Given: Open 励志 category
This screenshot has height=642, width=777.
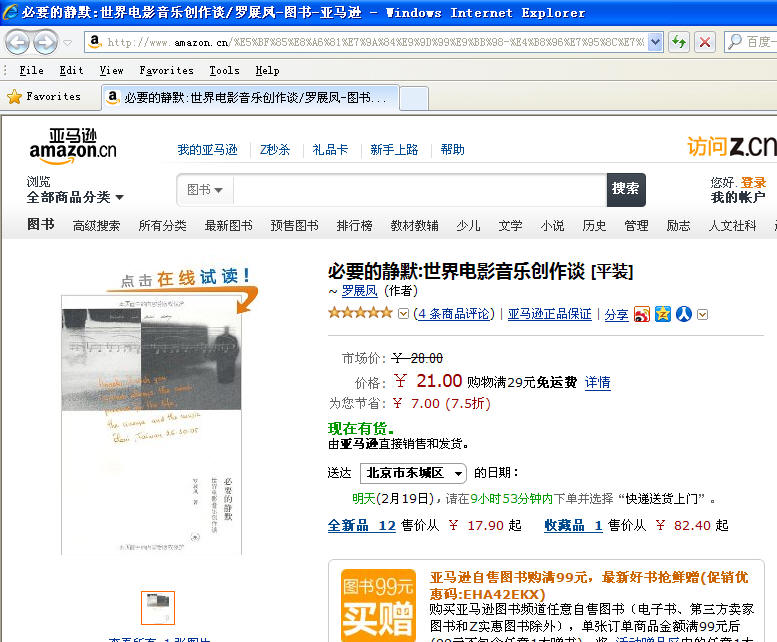Looking at the screenshot, I should pyautogui.click(x=678, y=226).
